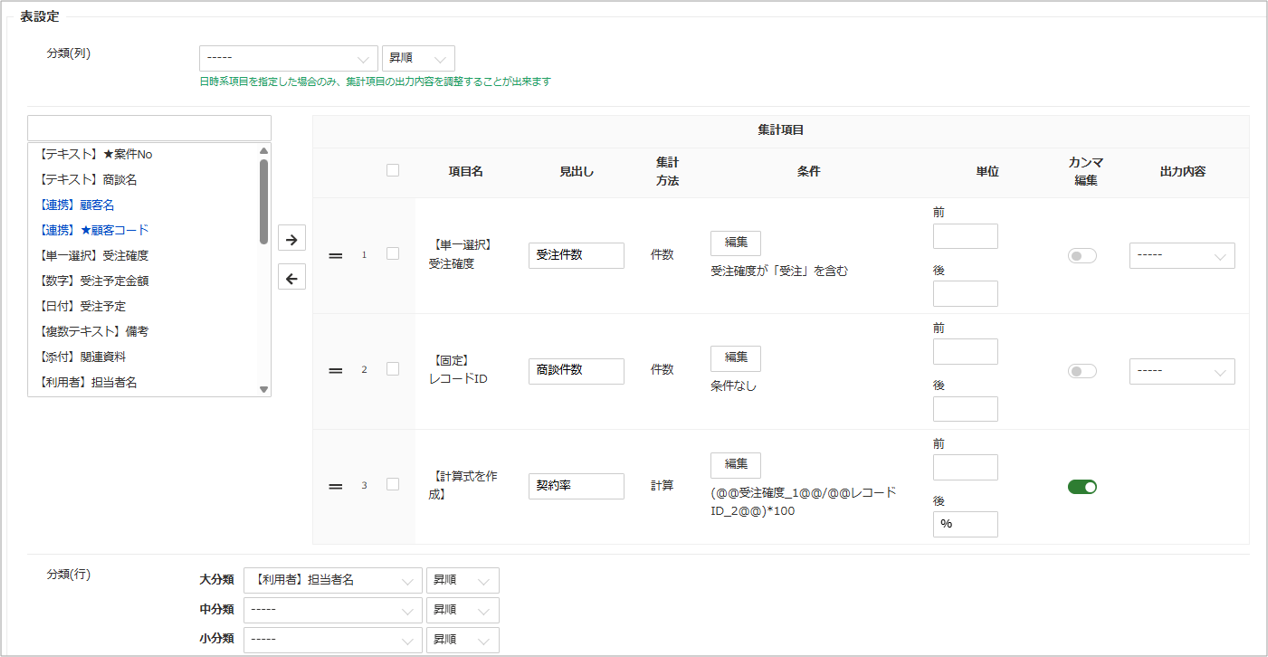Open the 大分類 担当者名 dropdown
This screenshot has height=657, width=1268.
[333, 580]
